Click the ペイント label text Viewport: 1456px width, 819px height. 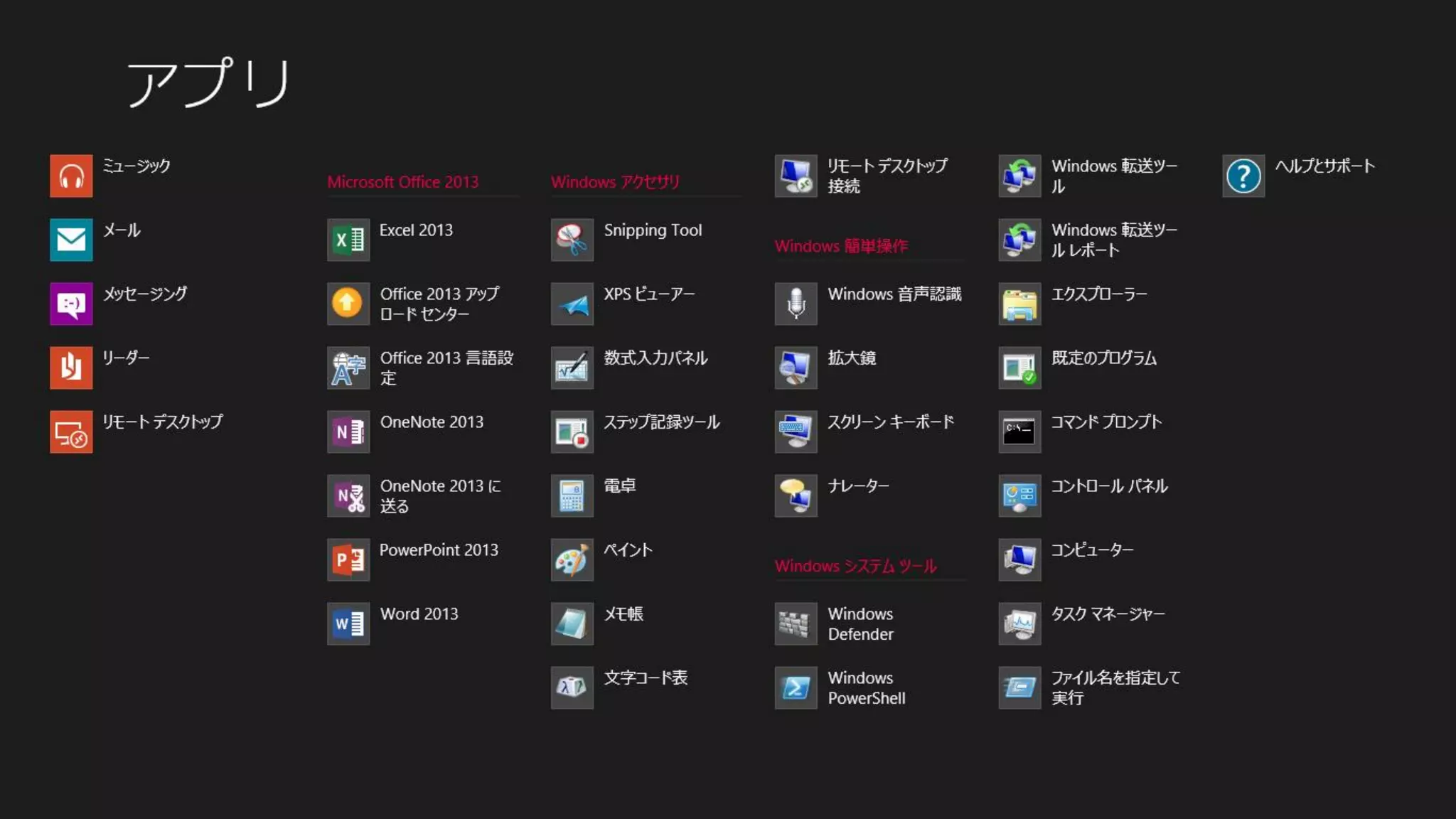tap(628, 550)
